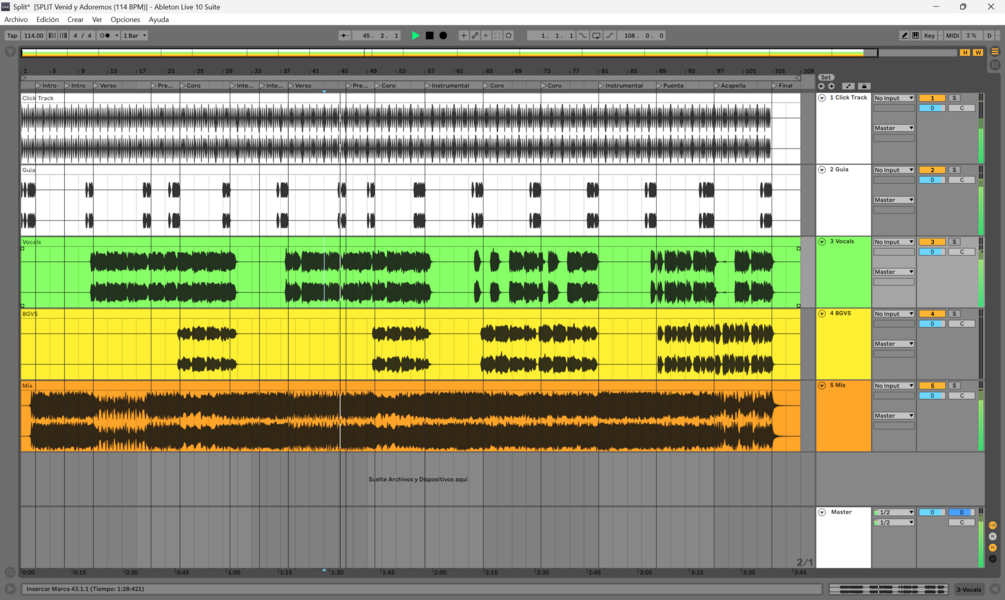This screenshot has height=600, width=1005.
Task: Click the Previous Locator arrow icon
Action: (x=821, y=86)
